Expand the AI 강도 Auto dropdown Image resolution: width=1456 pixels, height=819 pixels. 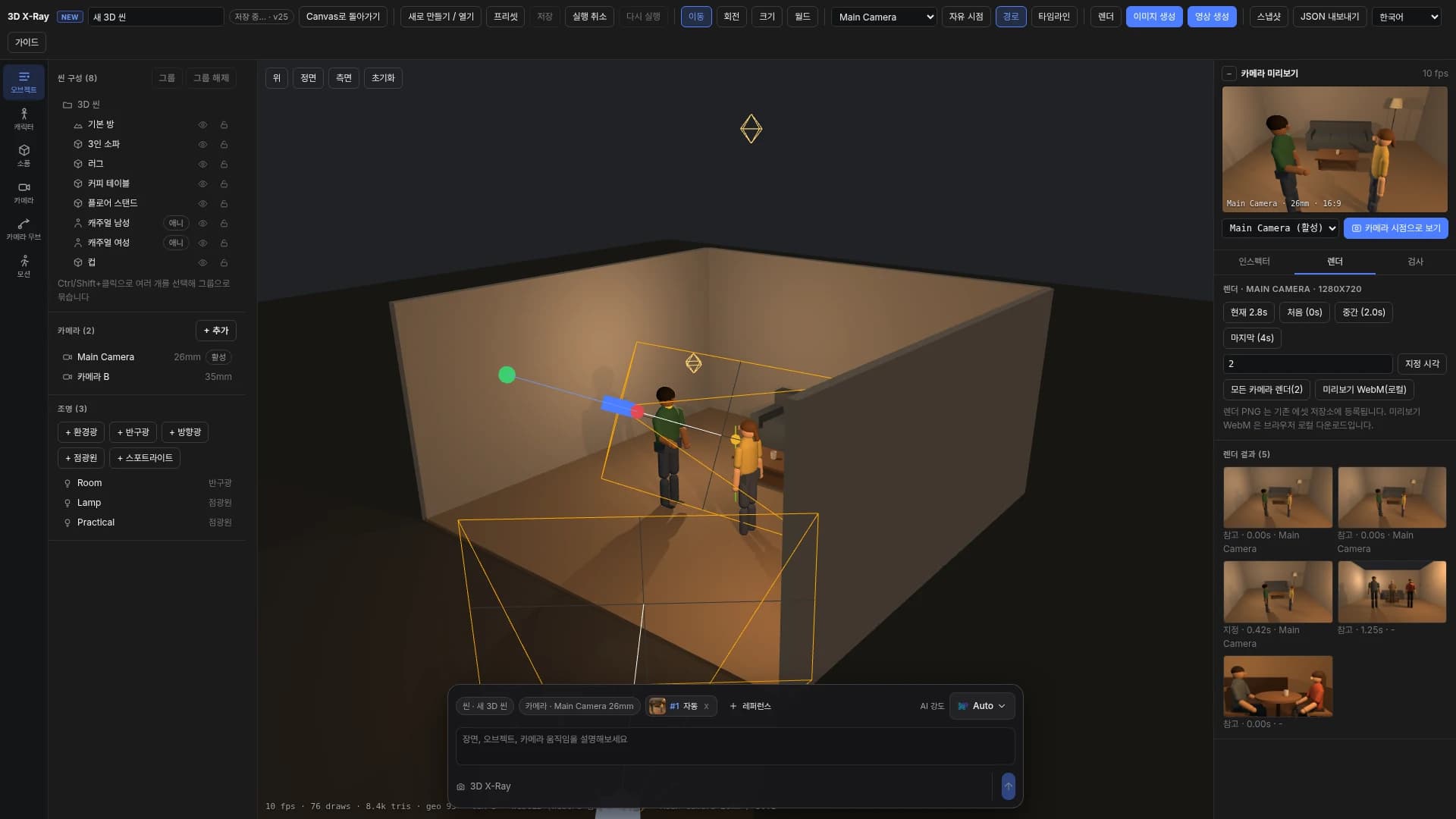coord(982,706)
